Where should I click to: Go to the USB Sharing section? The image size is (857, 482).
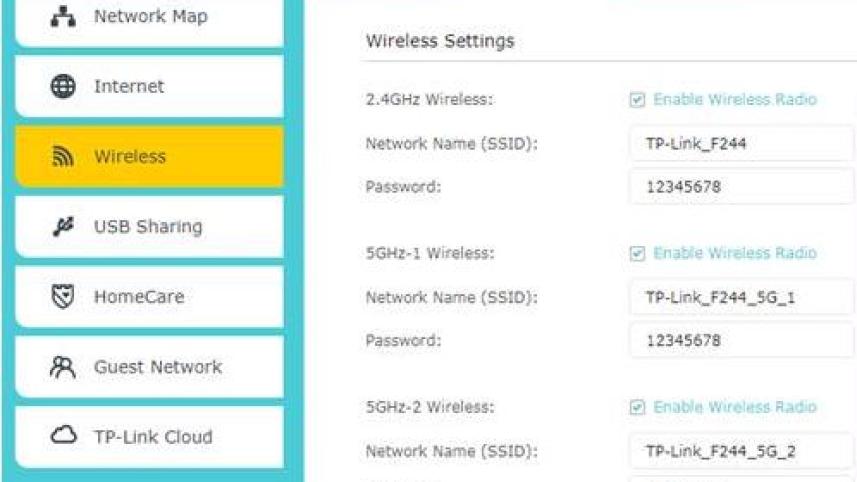click(x=150, y=227)
